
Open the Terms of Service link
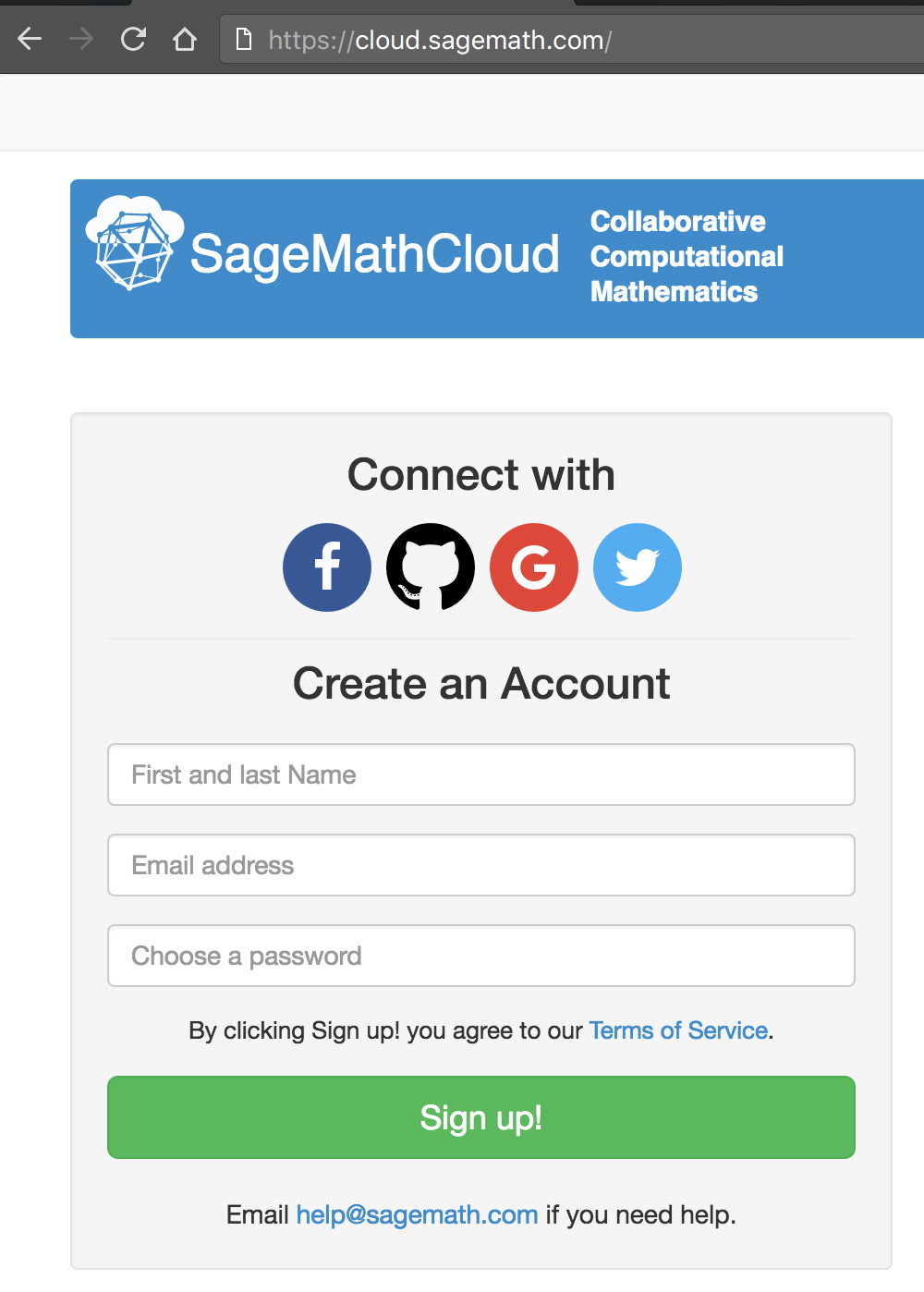[x=678, y=1030]
